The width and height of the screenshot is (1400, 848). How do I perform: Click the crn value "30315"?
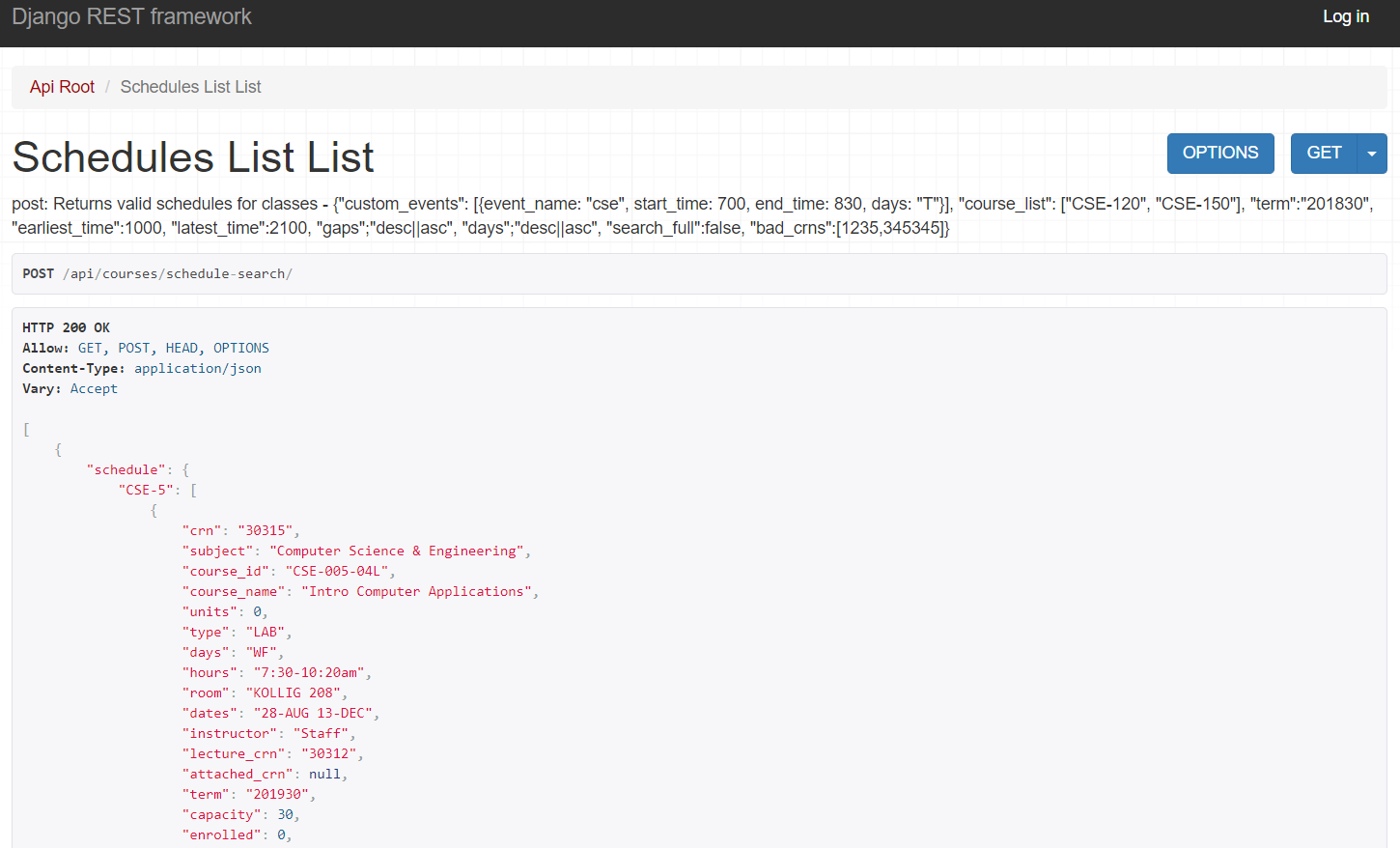coord(266,531)
